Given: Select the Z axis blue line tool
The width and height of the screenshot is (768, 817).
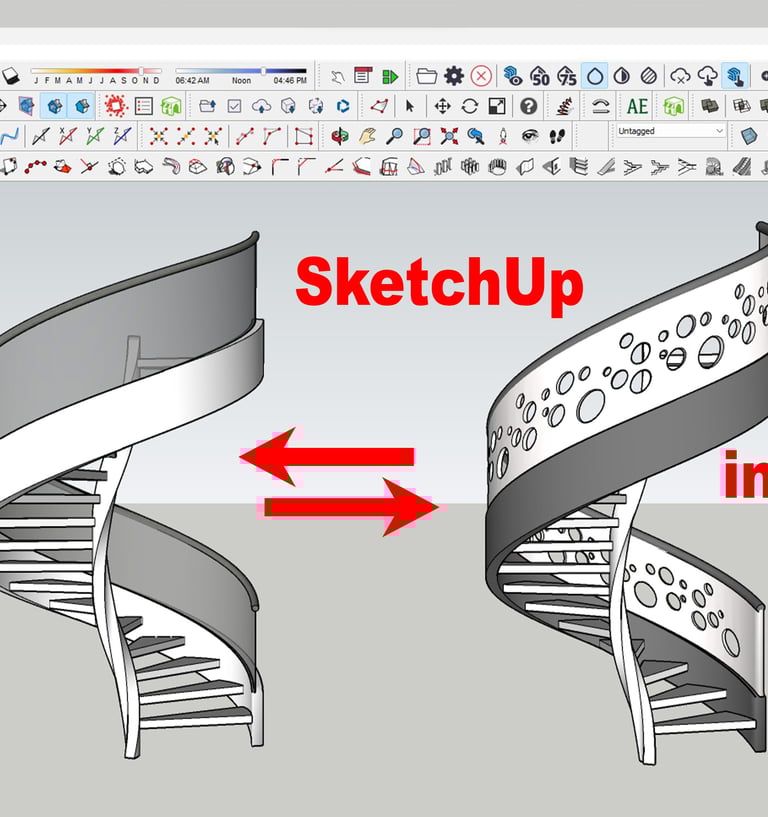Looking at the screenshot, I should pos(122,137).
